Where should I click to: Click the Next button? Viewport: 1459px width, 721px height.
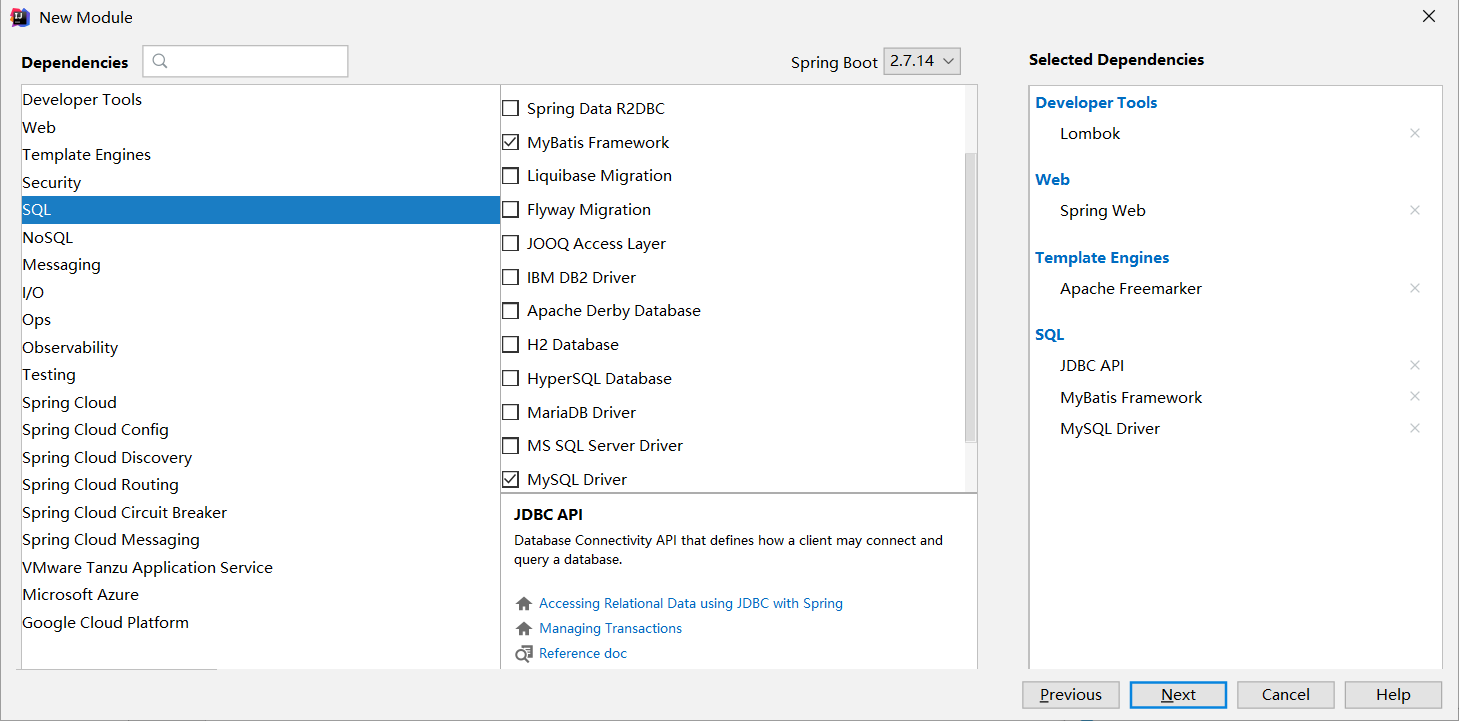1178,695
